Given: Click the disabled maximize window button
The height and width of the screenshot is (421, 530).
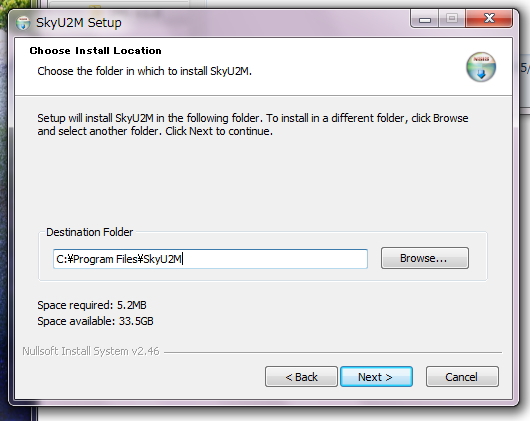Looking at the screenshot, I should pos(452,19).
